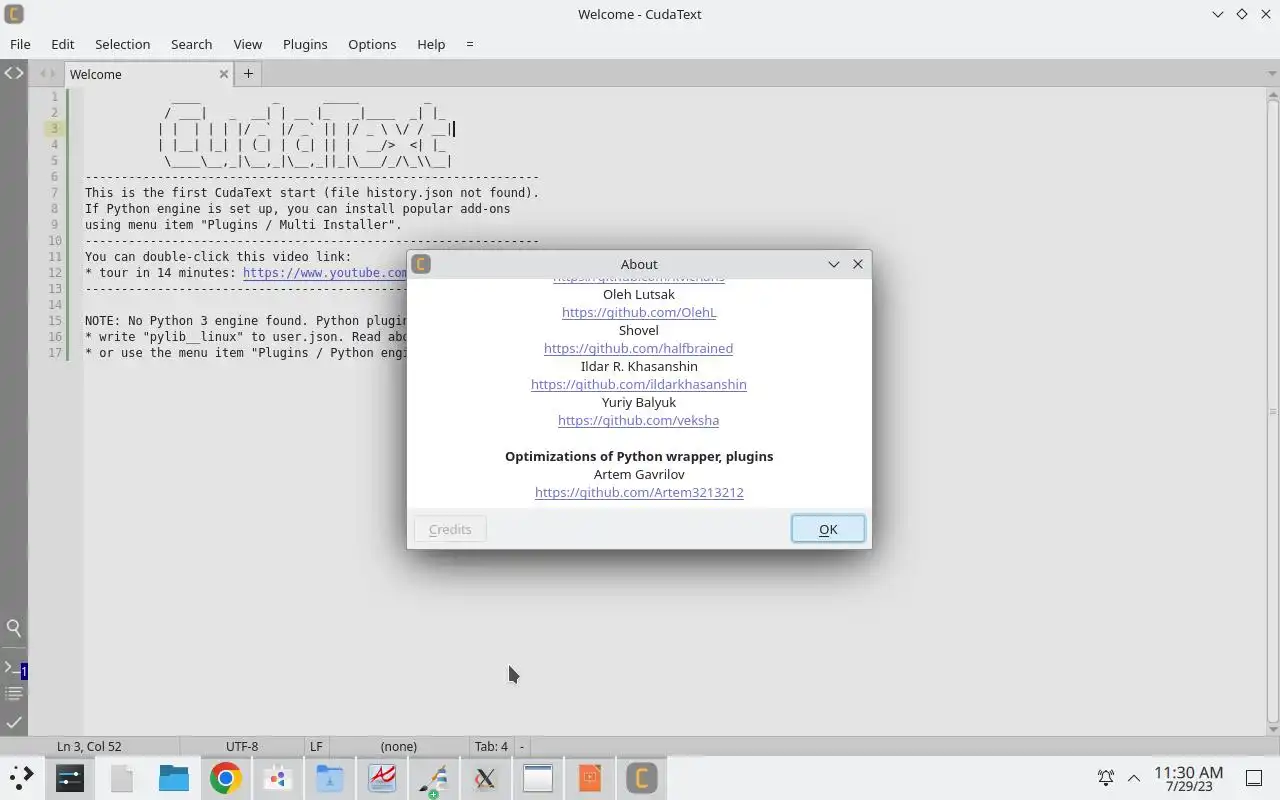Click the name Oleh Lutsak in About
This screenshot has width=1280, height=800.
639,294
